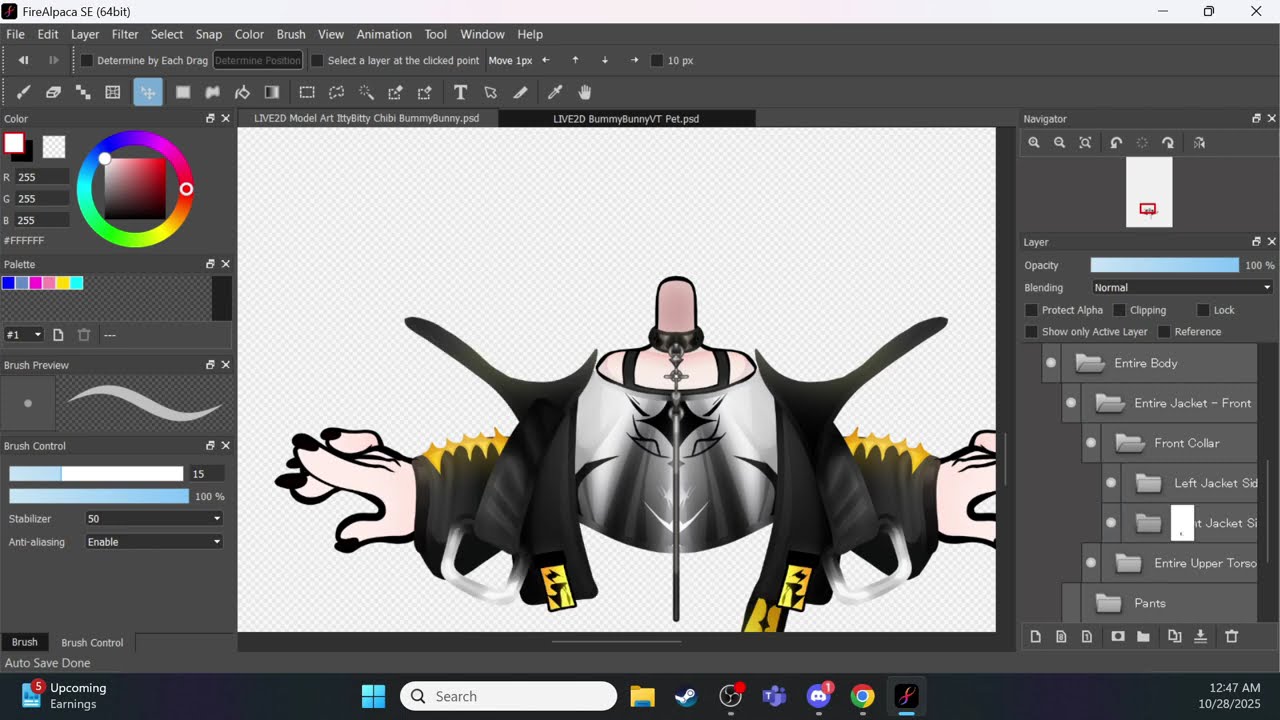Open the Layer menu
Image resolution: width=1280 pixels, height=720 pixels.
[x=85, y=34]
